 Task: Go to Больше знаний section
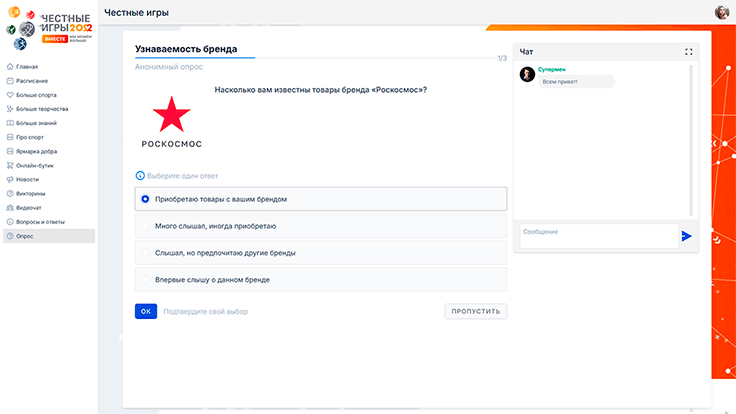[36, 123]
